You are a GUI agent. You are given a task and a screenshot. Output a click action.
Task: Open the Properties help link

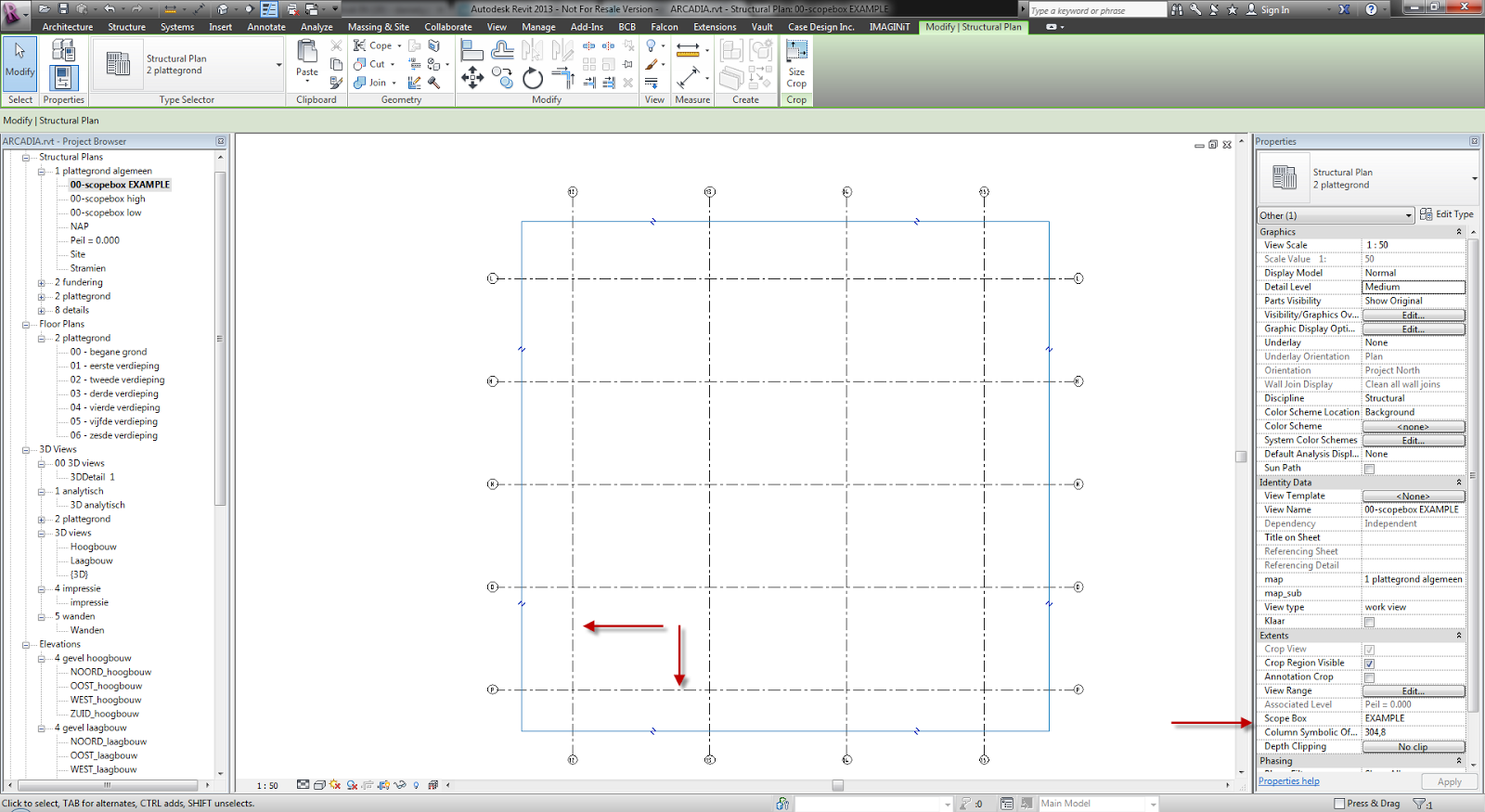[x=1288, y=781]
